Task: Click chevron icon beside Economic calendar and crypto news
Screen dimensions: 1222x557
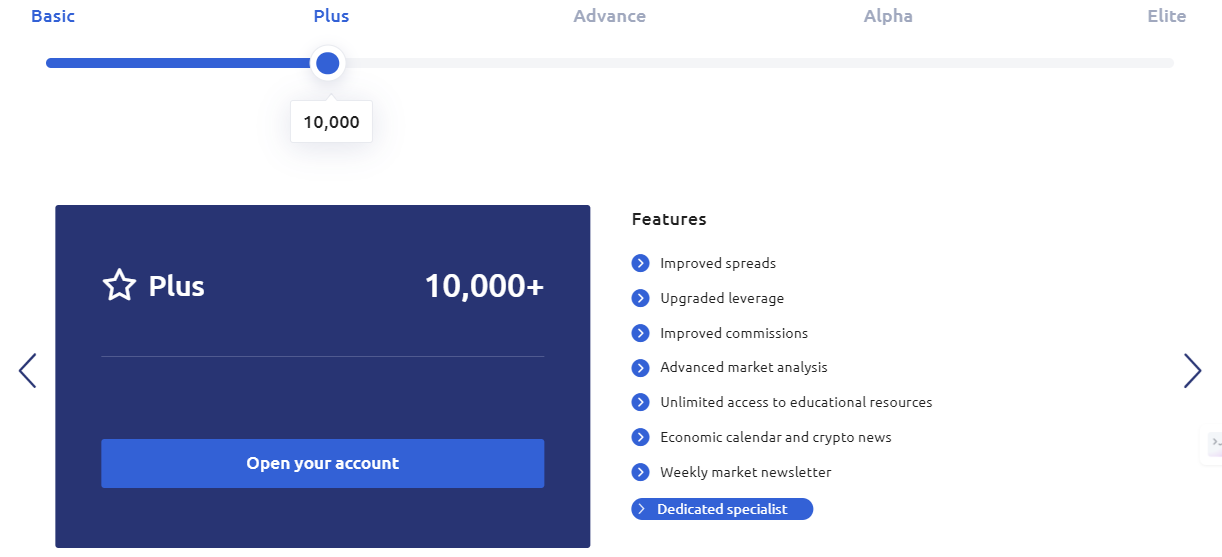Action: pos(641,437)
